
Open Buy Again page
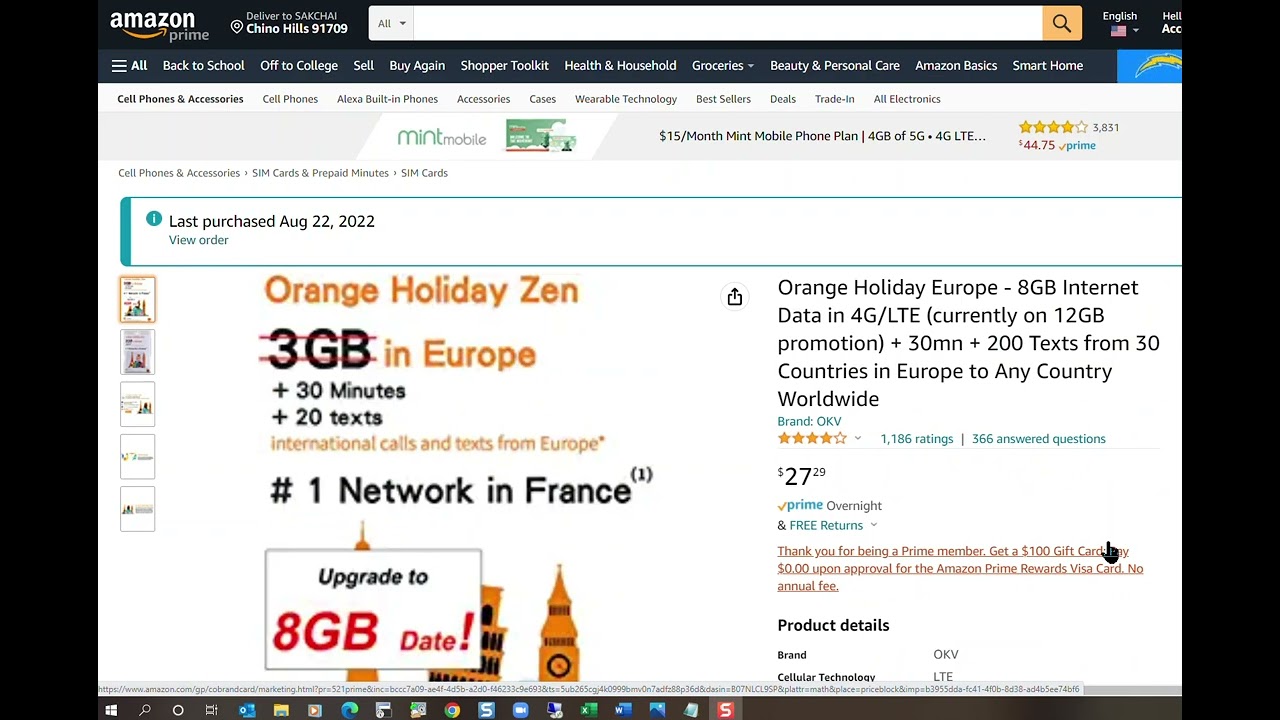417,66
